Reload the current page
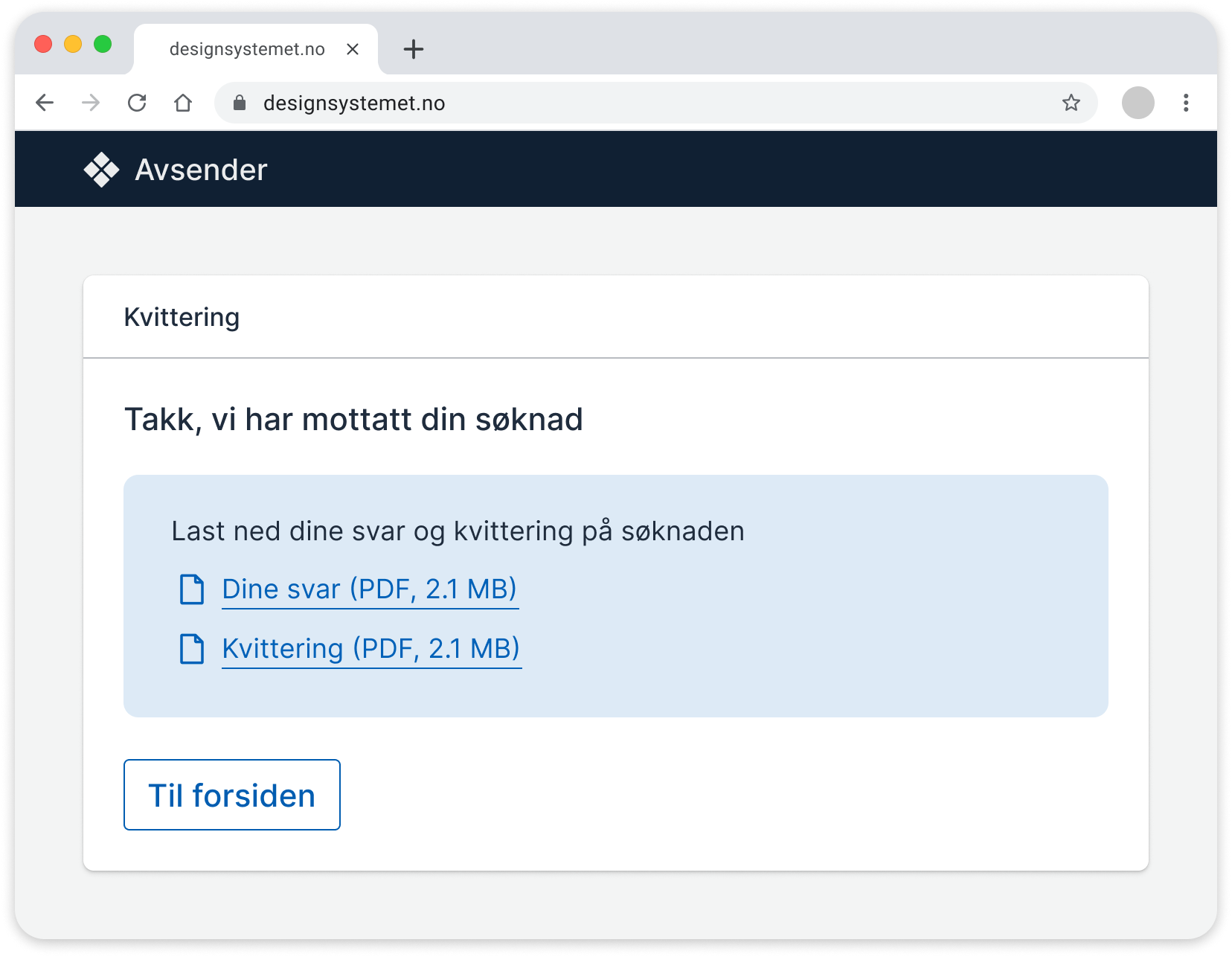 coord(137,103)
